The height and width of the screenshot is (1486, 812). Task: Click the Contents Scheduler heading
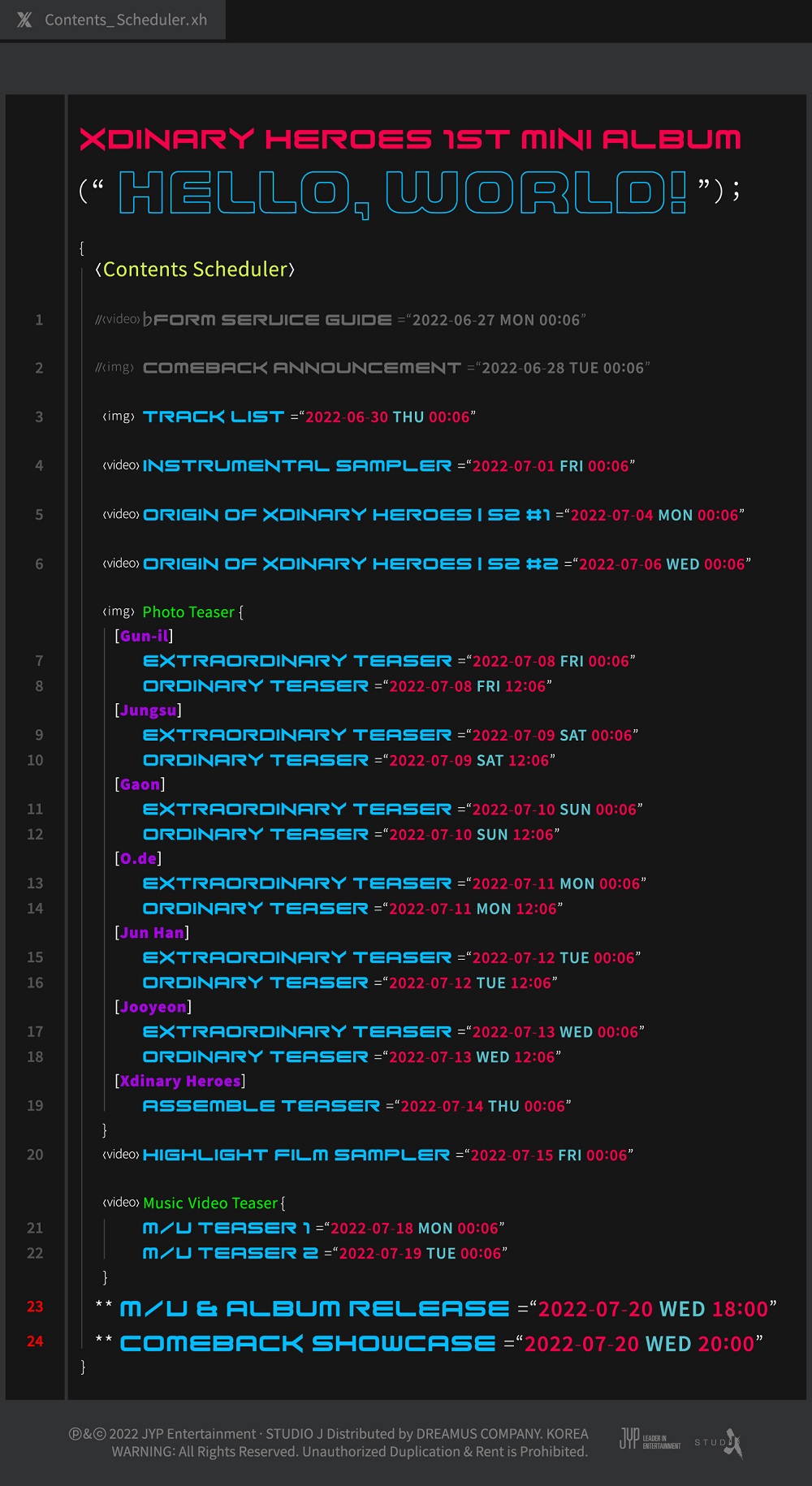[195, 270]
